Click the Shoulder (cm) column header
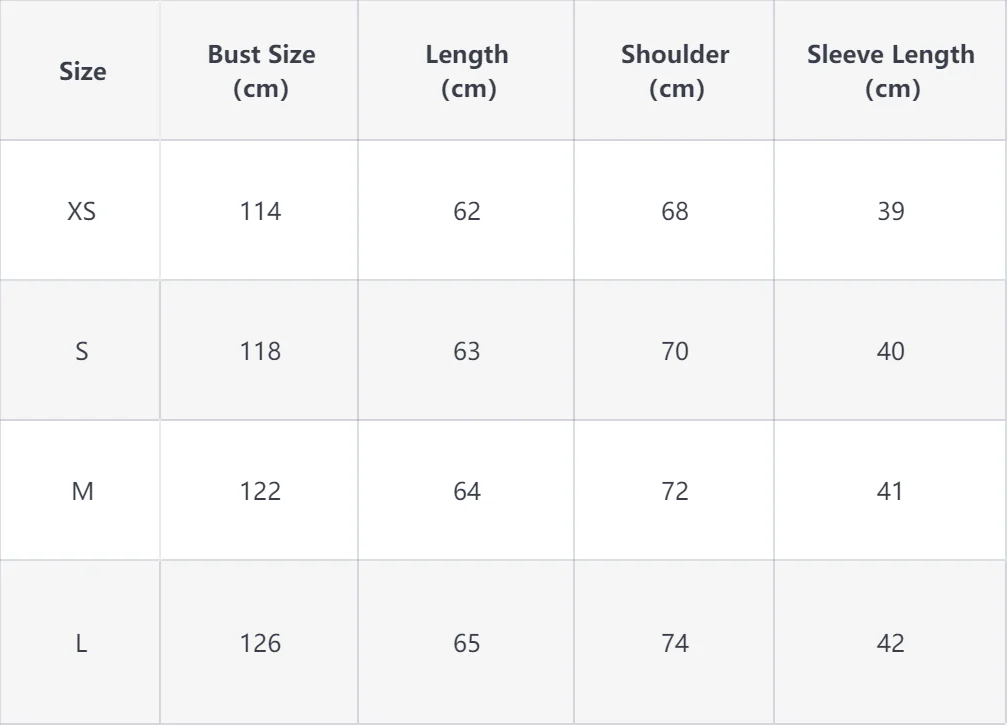The image size is (1008, 726). 675,71
